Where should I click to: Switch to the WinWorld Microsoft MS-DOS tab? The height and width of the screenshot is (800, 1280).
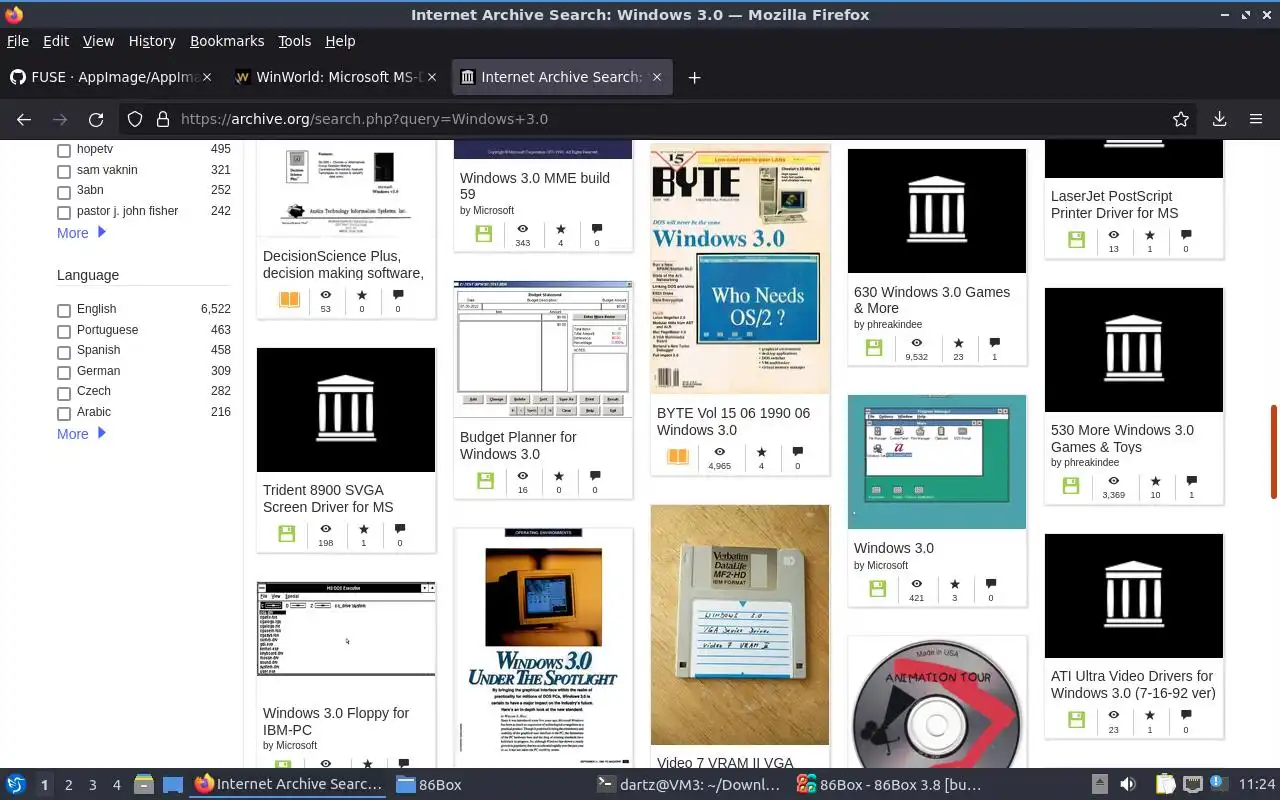pyautogui.click(x=337, y=77)
